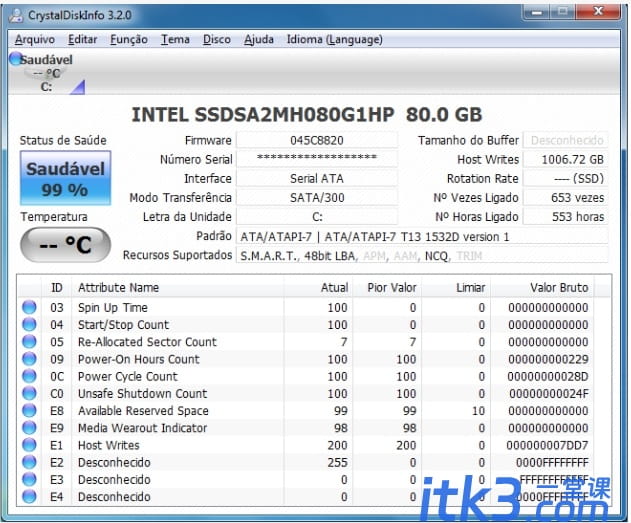Screen dimensions: 631x523
Task: Click the Padrão field ATA/ATAPI-7
Action: [422, 236]
